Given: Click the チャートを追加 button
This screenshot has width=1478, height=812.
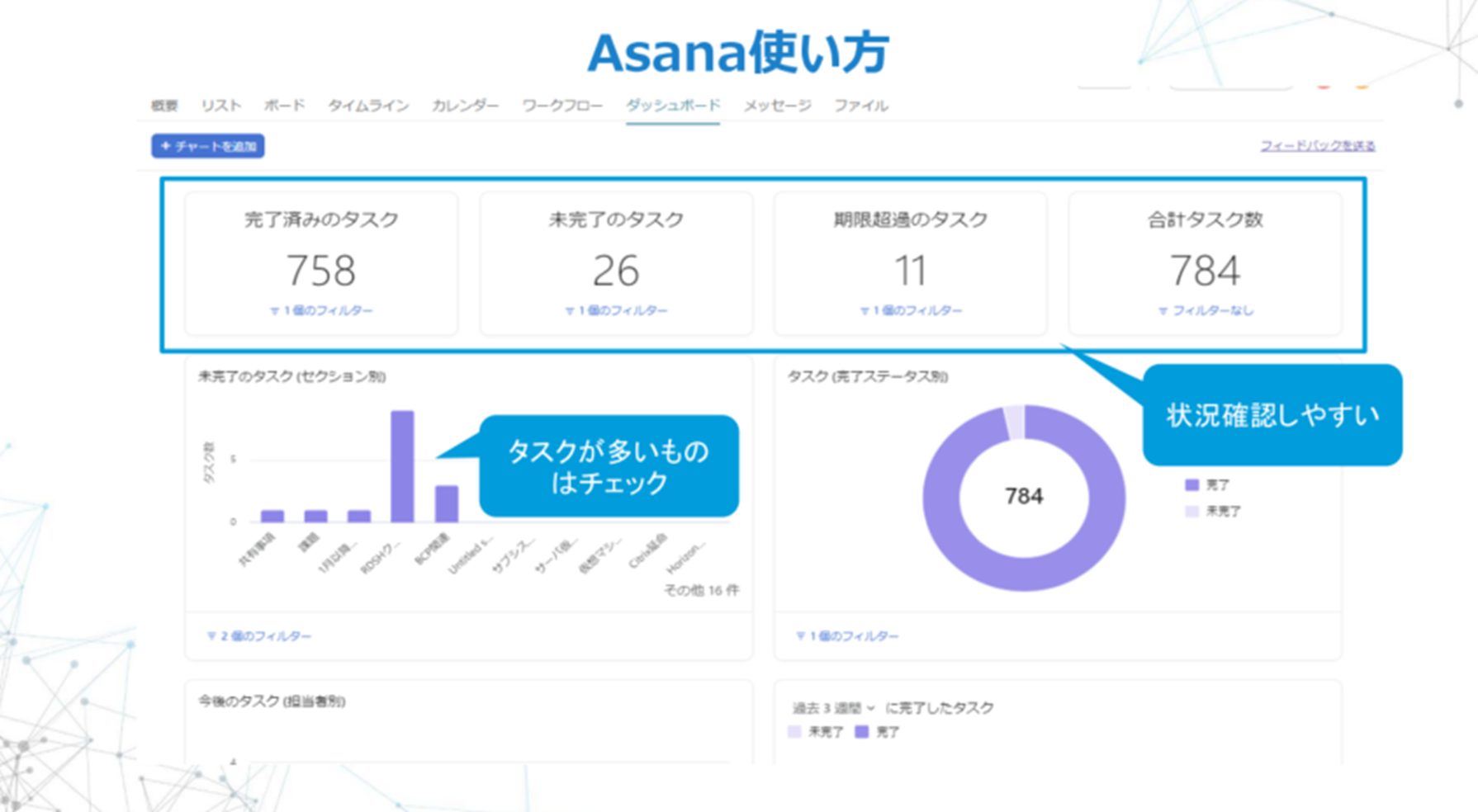Looking at the screenshot, I should click(x=208, y=146).
